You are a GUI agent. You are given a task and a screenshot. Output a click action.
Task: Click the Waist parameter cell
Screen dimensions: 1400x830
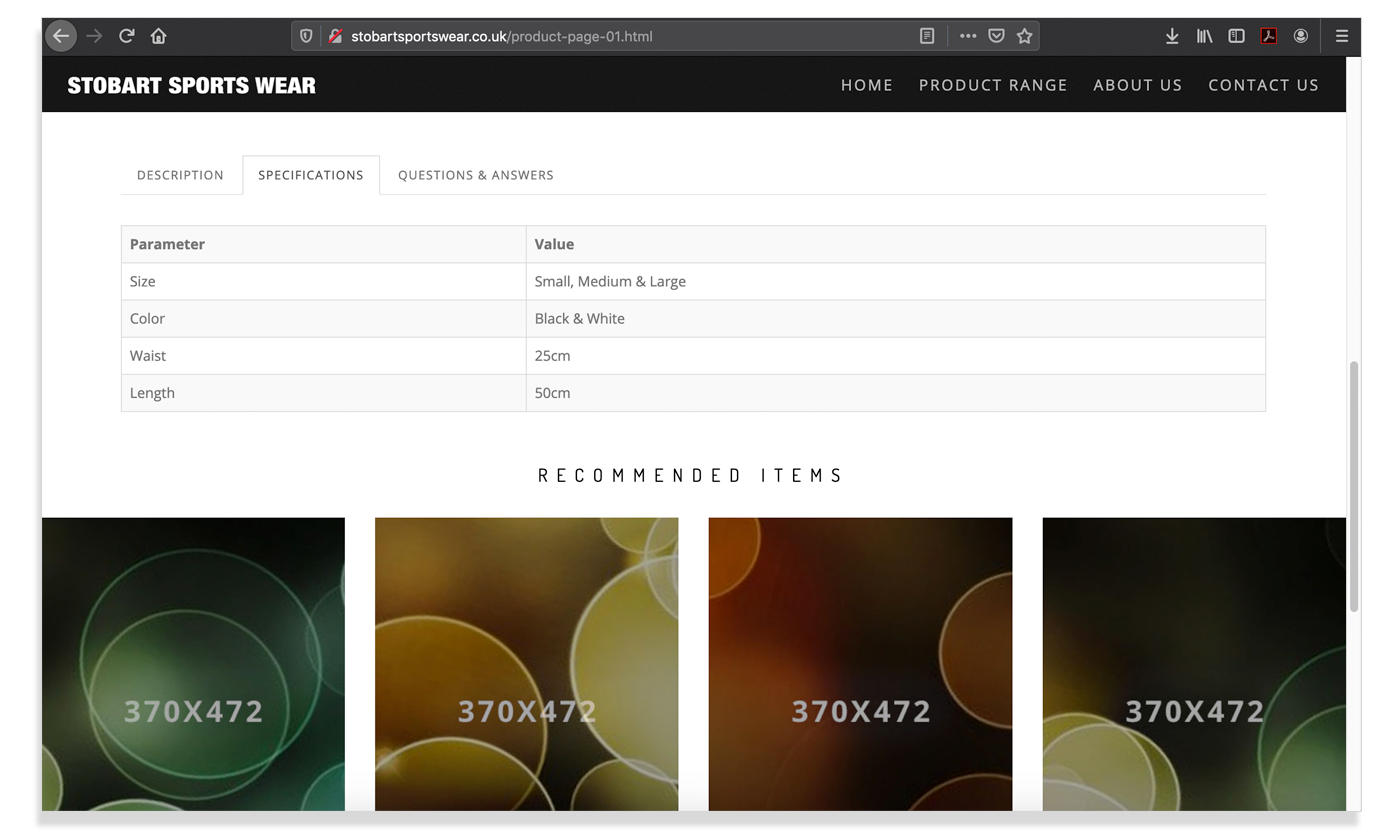pos(324,355)
